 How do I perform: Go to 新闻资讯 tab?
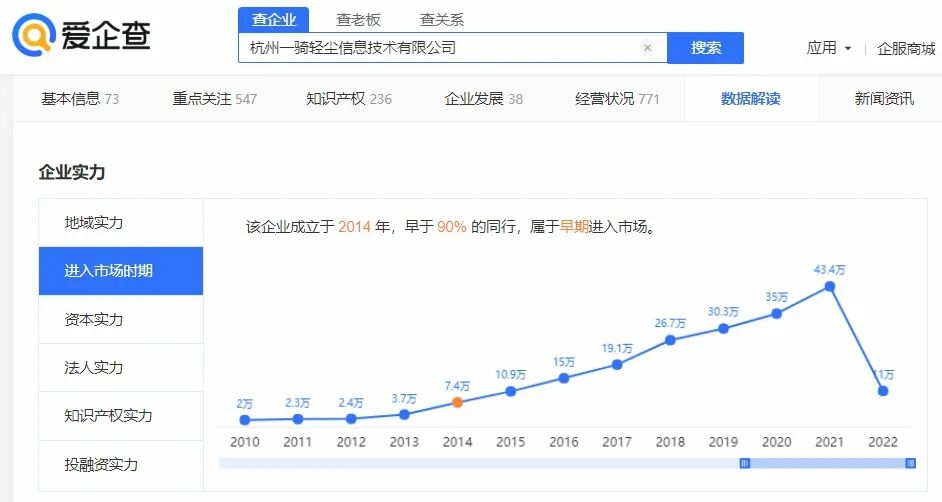point(883,98)
